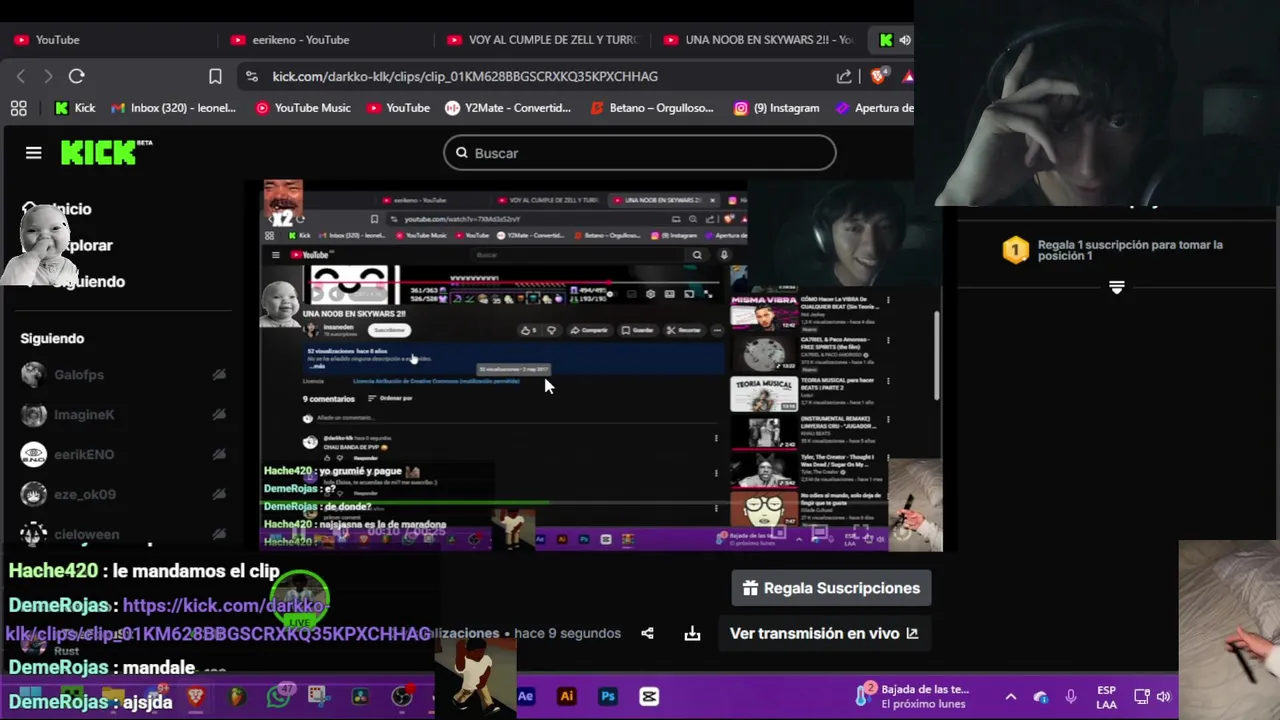The height and width of the screenshot is (720, 1280).
Task: Open OBS Studio from the taskbar
Action: coord(402,697)
